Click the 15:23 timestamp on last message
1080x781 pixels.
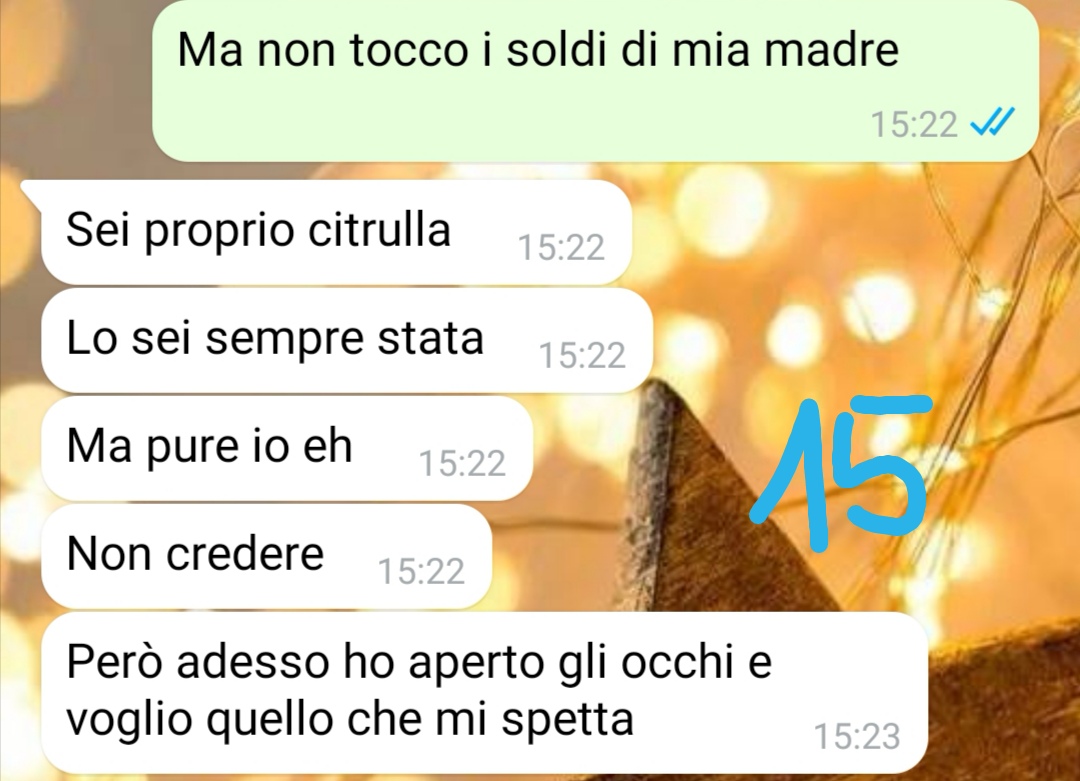857,736
